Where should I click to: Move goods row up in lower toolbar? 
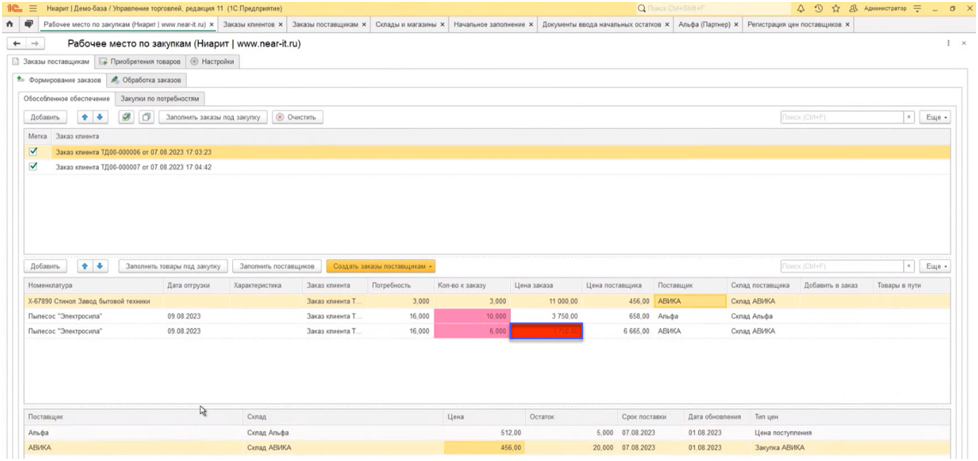pyautogui.click(x=85, y=266)
